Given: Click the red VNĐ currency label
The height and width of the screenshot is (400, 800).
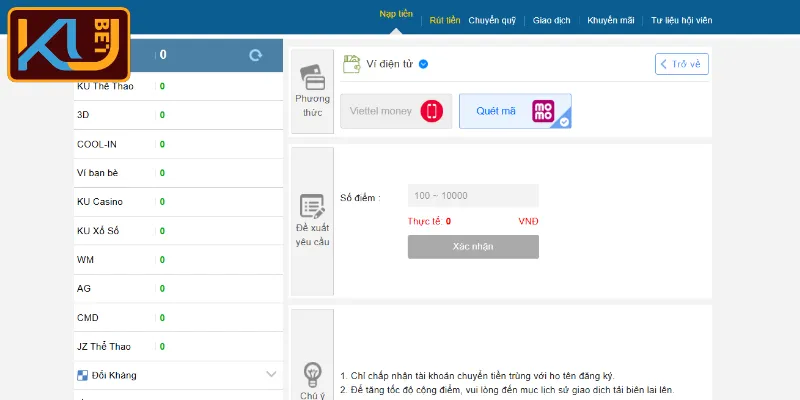Looking at the screenshot, I should pyautogui.click(x=528, y=221).
